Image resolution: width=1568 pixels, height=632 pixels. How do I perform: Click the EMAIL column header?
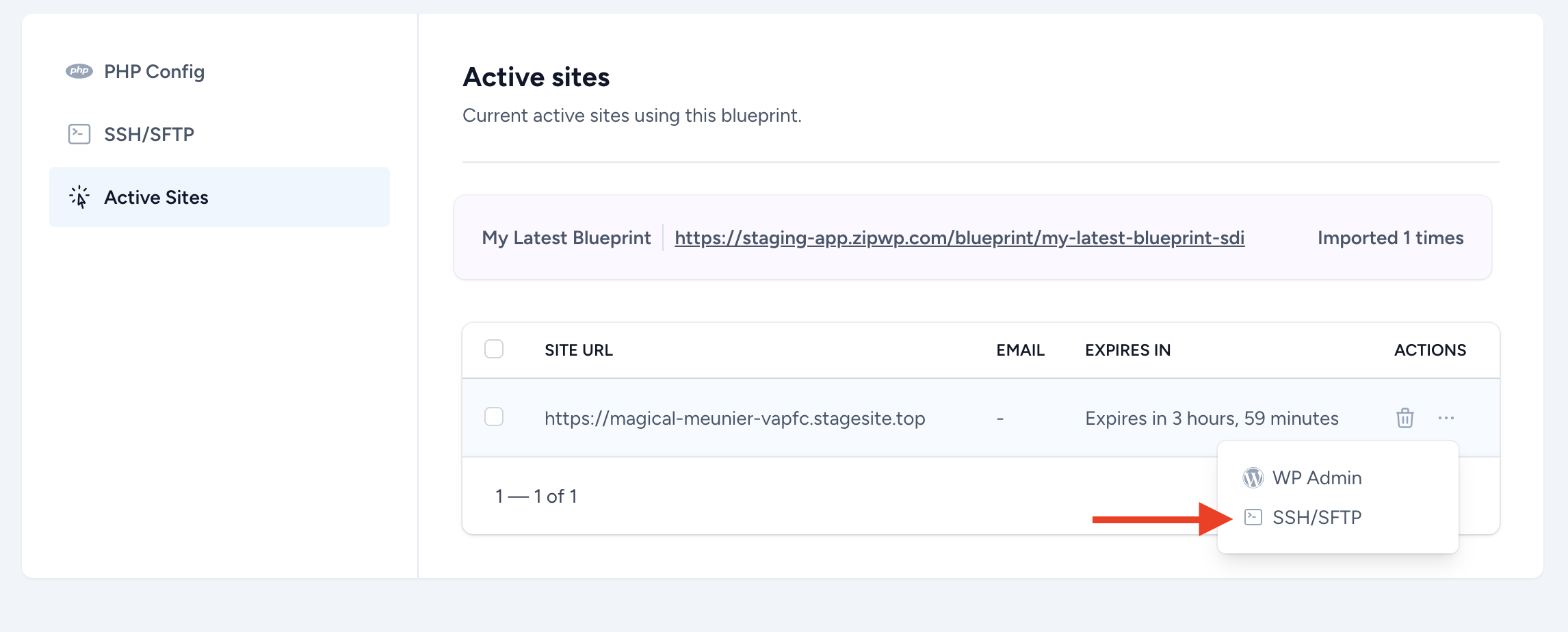(x=1020, y=350)
